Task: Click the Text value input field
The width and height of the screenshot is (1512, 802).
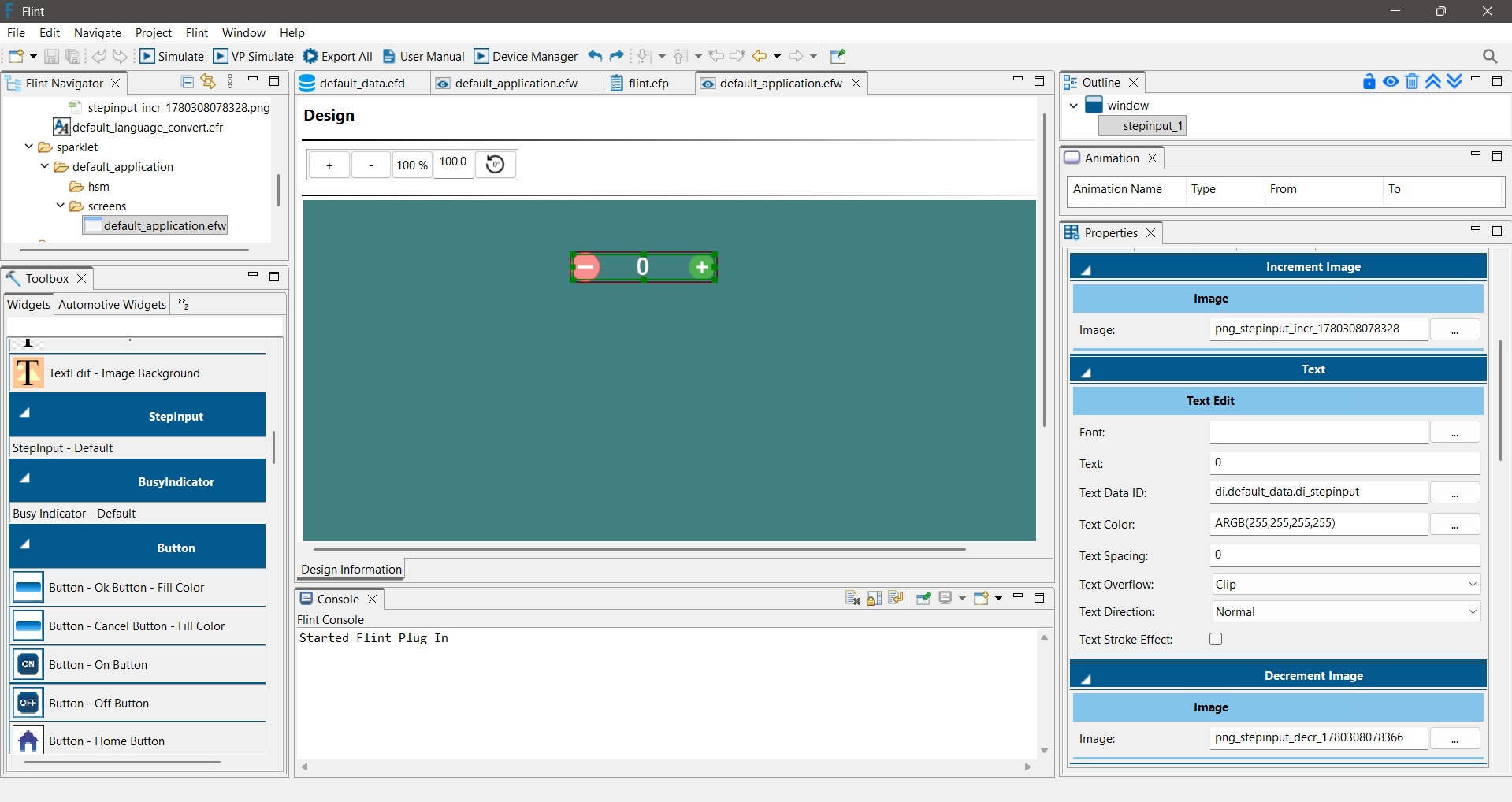Action: point(1346,462)
